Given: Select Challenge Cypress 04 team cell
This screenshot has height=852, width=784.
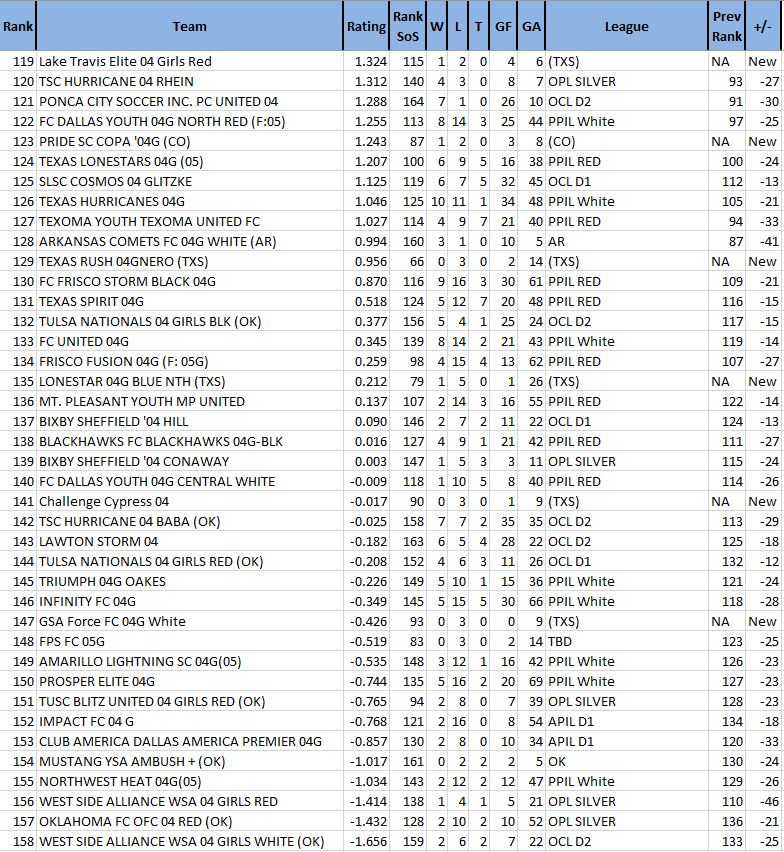Looking at the screenshot, I should coord(190,502).
